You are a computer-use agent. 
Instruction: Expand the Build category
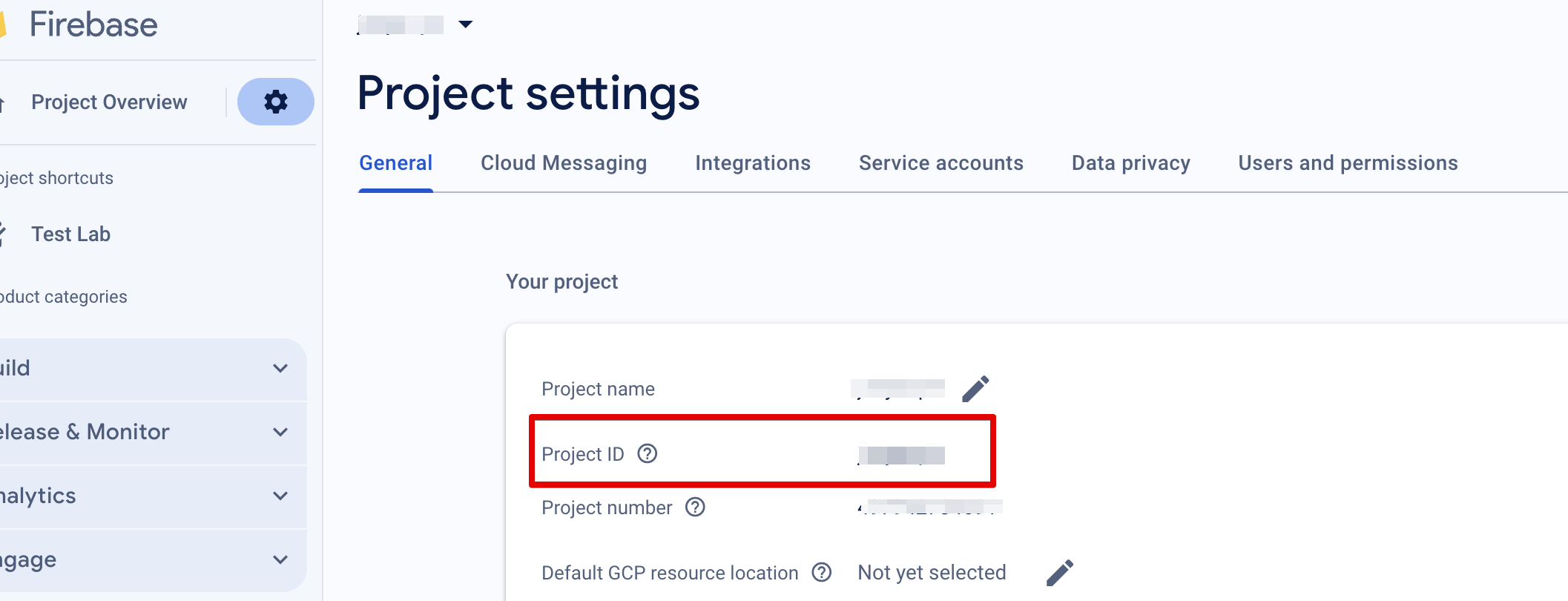click(280, 368)
